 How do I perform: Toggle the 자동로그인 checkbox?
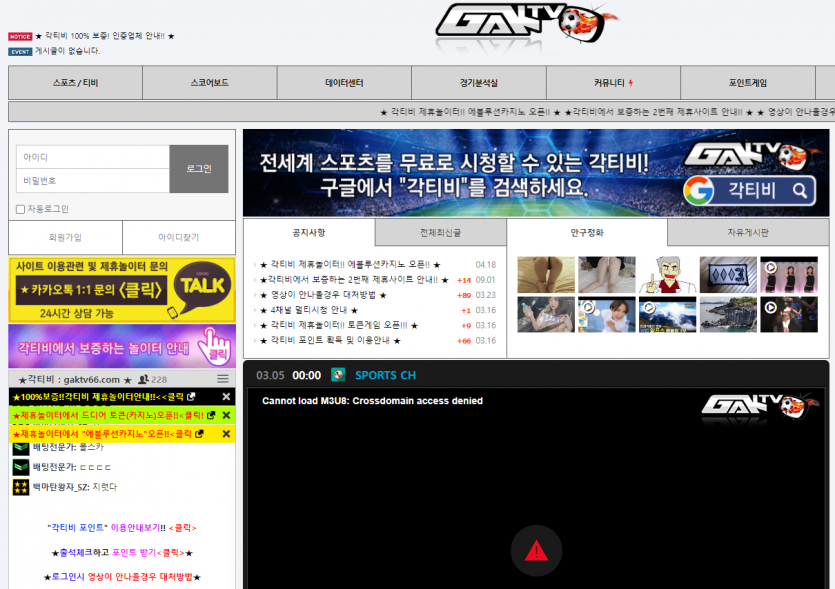[21, 209]
